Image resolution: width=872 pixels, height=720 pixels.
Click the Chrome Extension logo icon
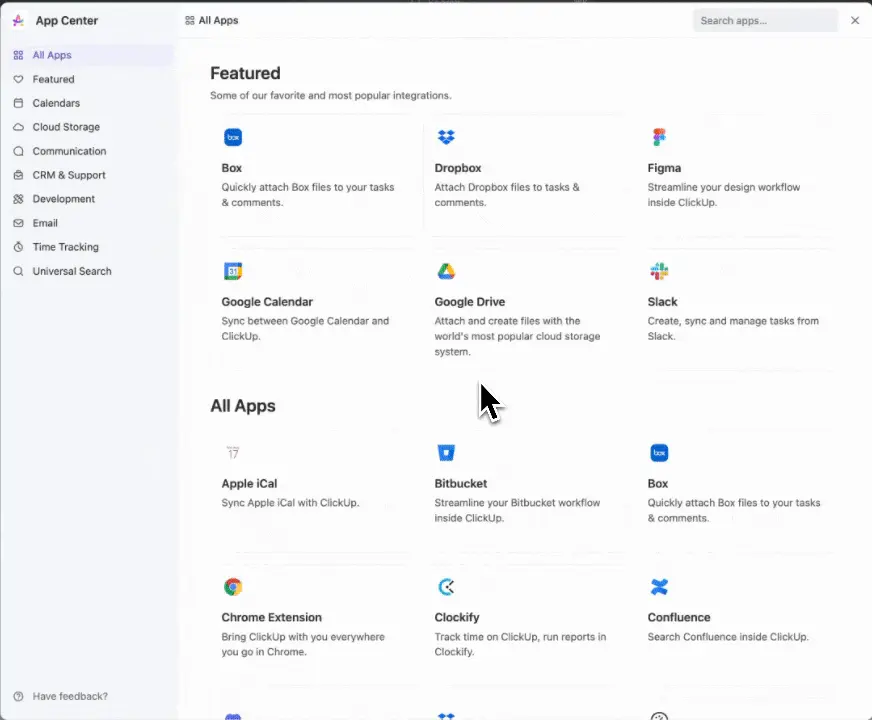point(233,587)
